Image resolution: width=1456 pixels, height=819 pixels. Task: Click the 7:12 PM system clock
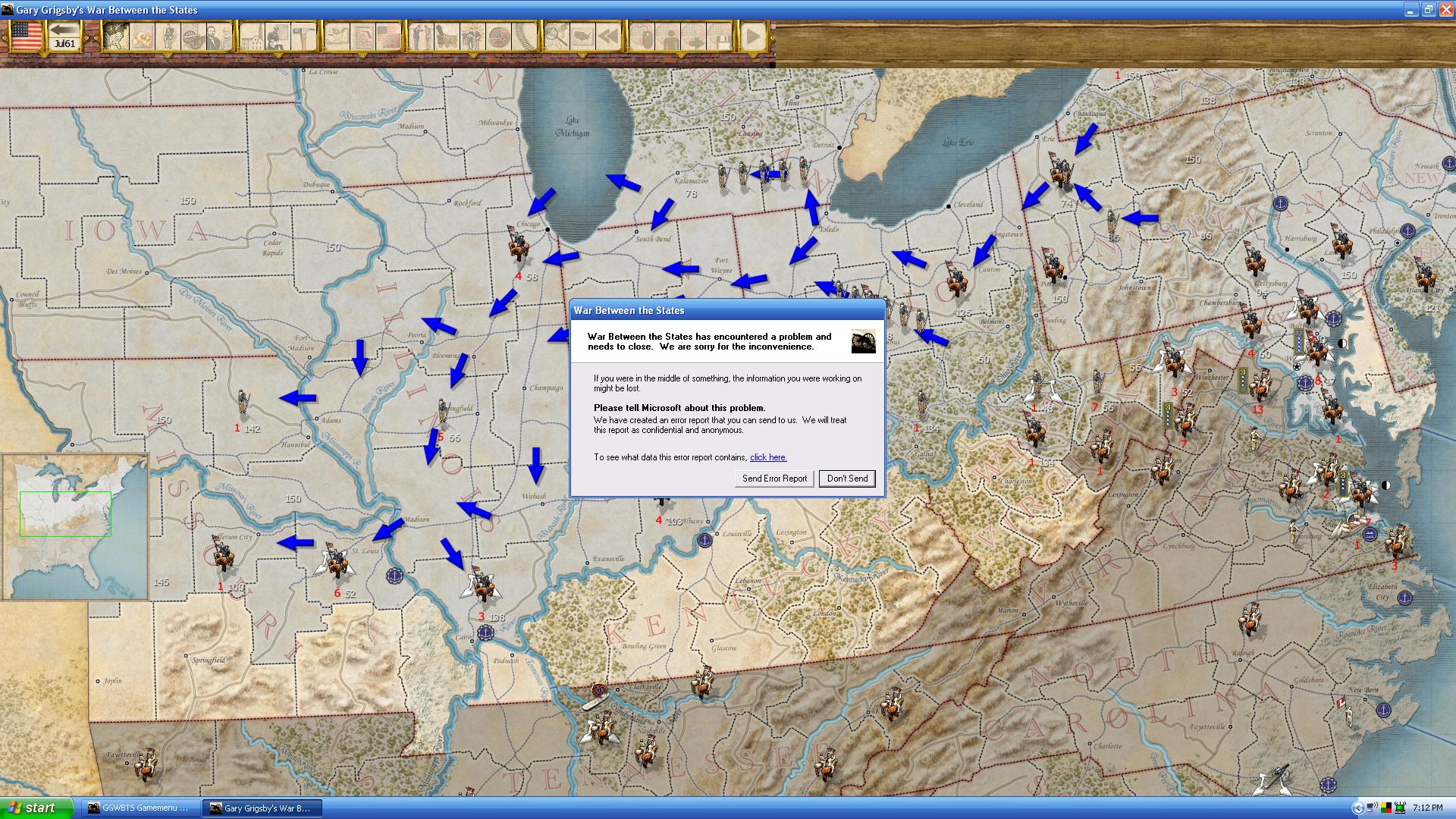pyautogui.click(x=1427, y=808)
